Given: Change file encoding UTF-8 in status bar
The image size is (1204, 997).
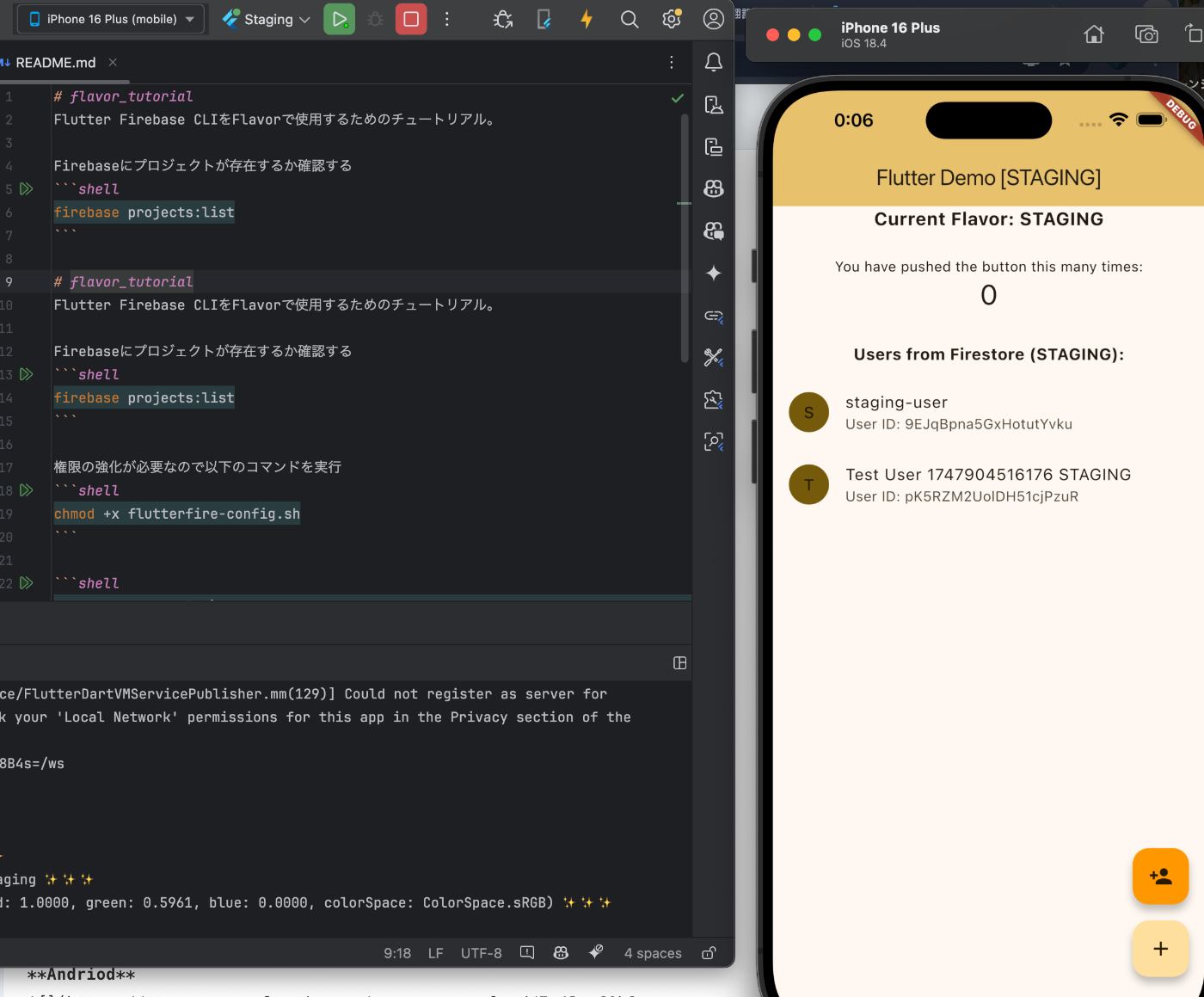Looking at the screenshot, I should 482,953.
